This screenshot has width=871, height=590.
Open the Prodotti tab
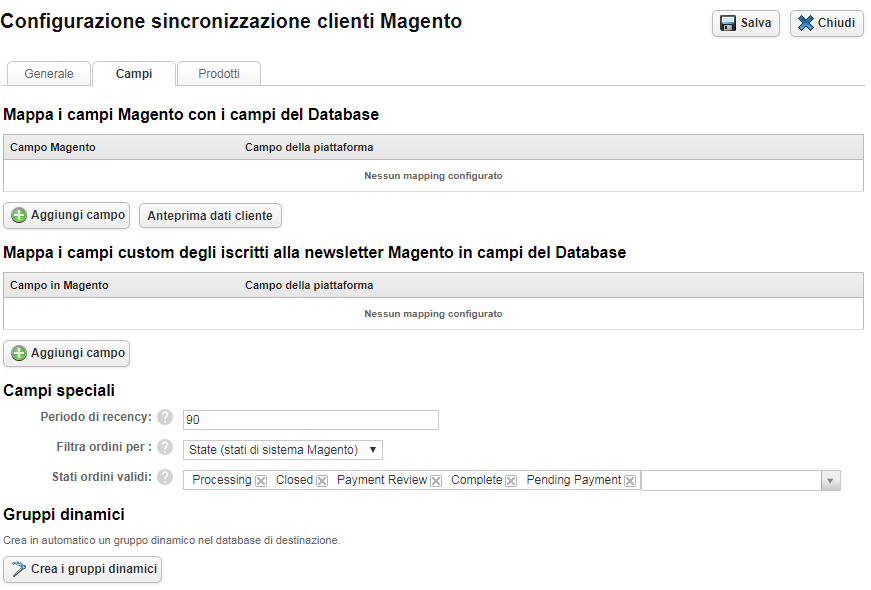219,74
